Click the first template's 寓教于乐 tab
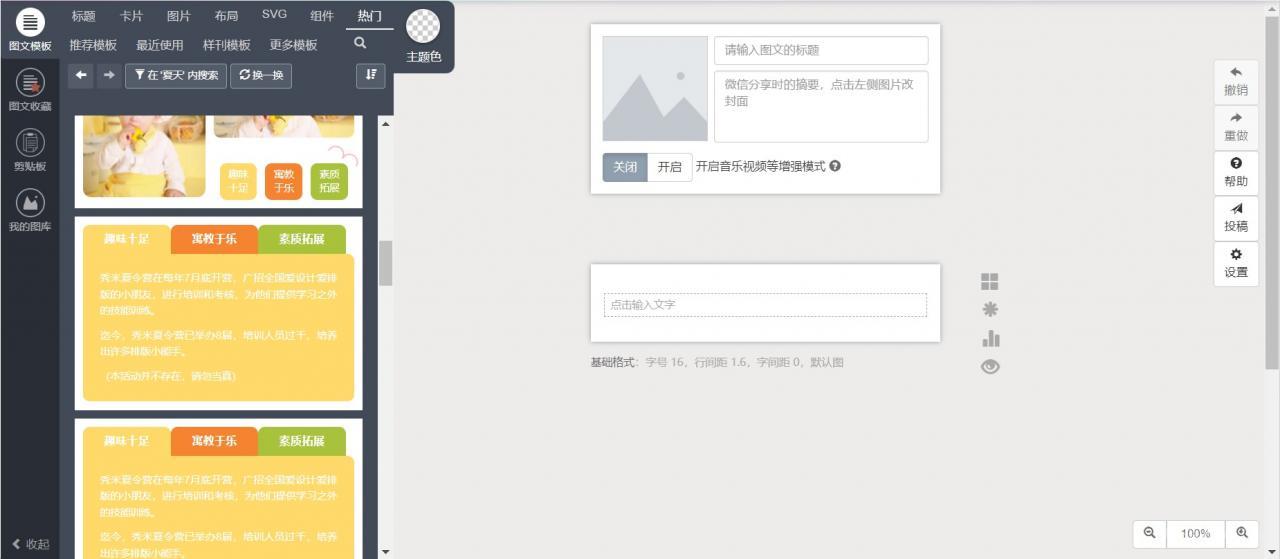1280x559 pixels. click(x=214, y=239)
